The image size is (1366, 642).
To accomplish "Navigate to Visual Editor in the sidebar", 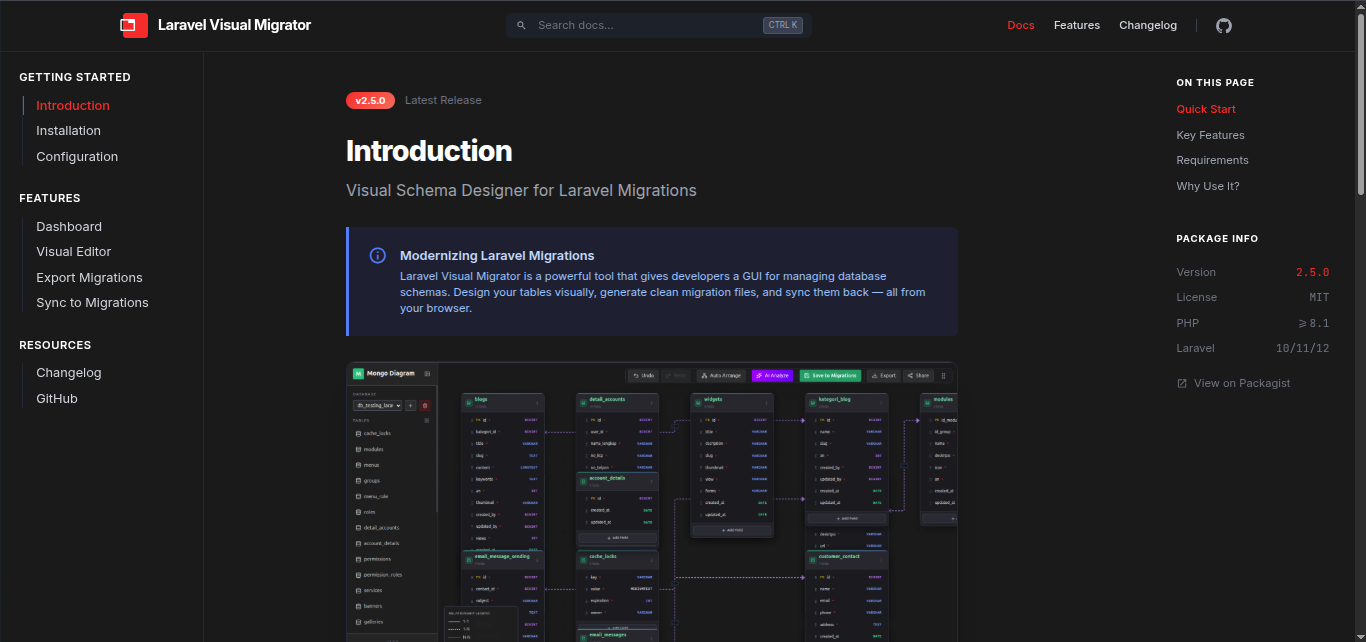I will pyautogui.click(x=74, y=252).
